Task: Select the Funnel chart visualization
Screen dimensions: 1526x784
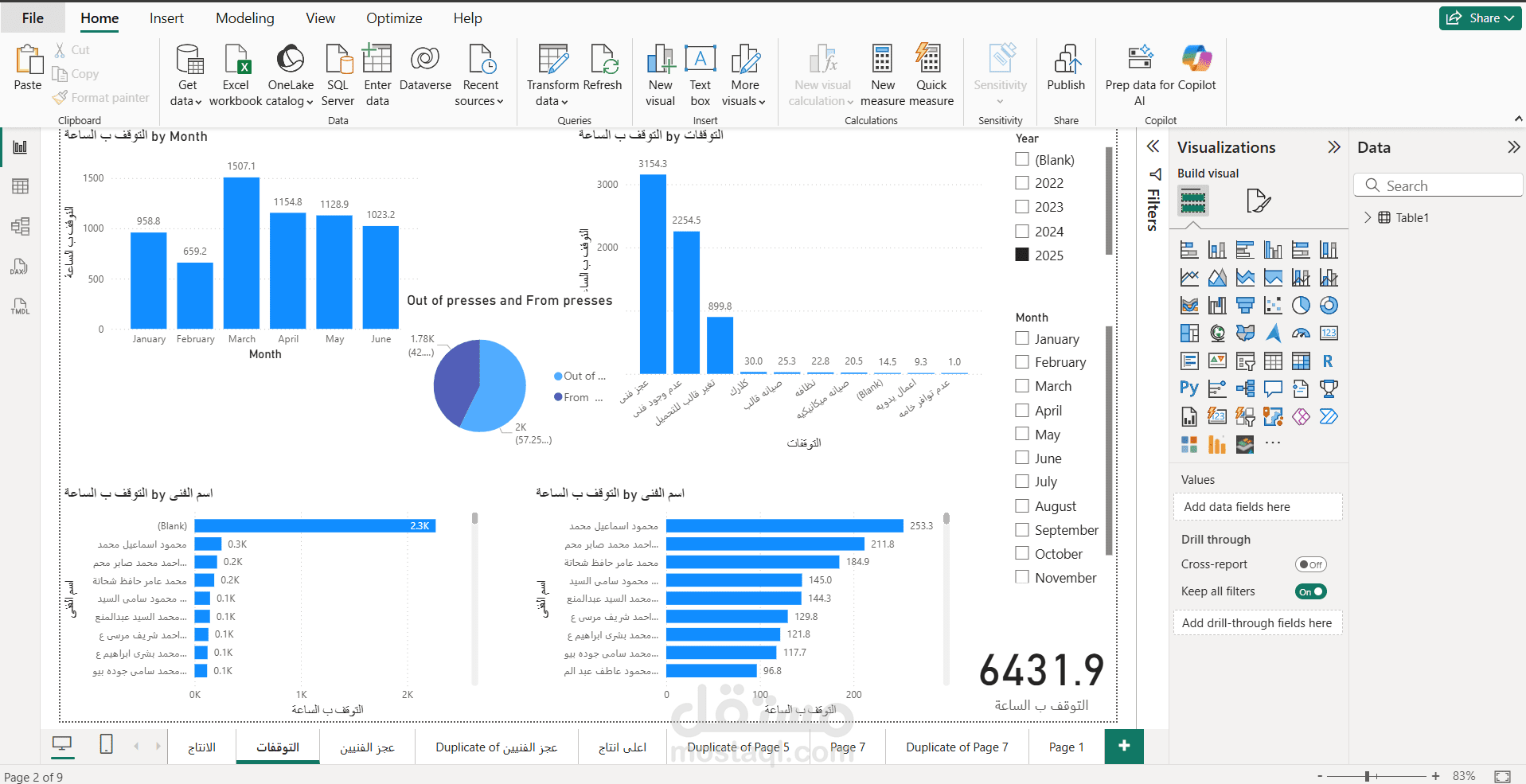Action: (1245, 306)
